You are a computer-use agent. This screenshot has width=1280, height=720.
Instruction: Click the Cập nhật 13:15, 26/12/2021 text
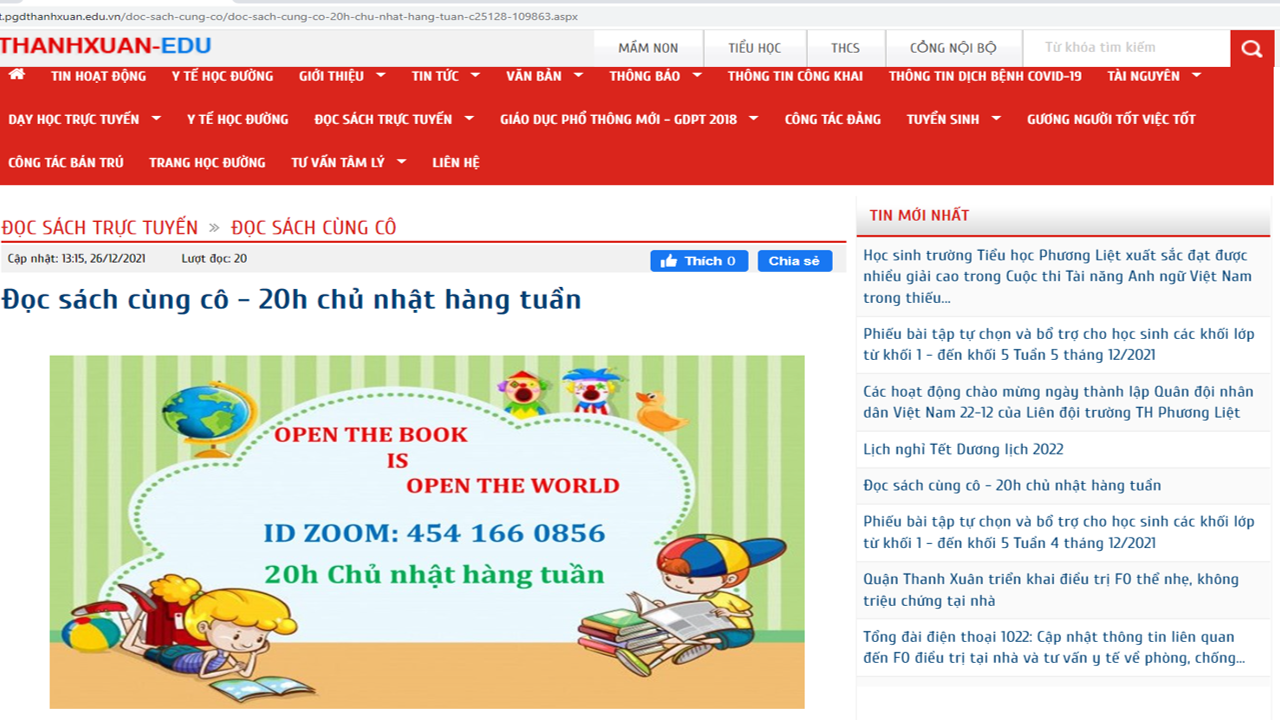click(76, 258)
